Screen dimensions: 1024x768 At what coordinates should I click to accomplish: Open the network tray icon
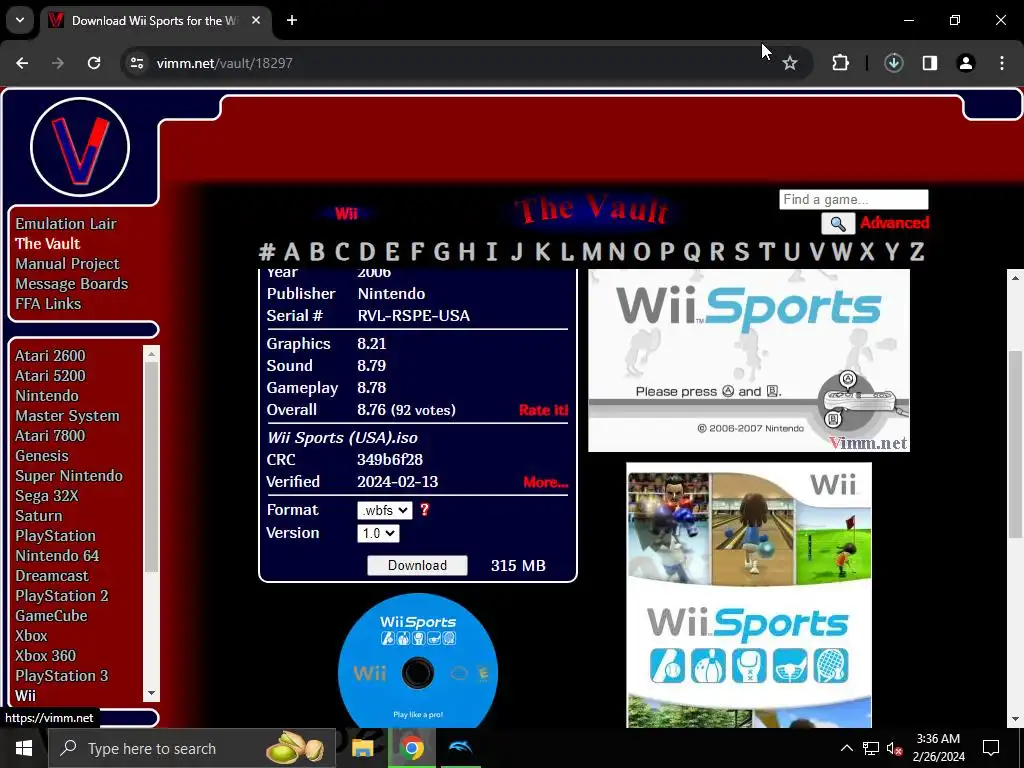coord(871,748)
